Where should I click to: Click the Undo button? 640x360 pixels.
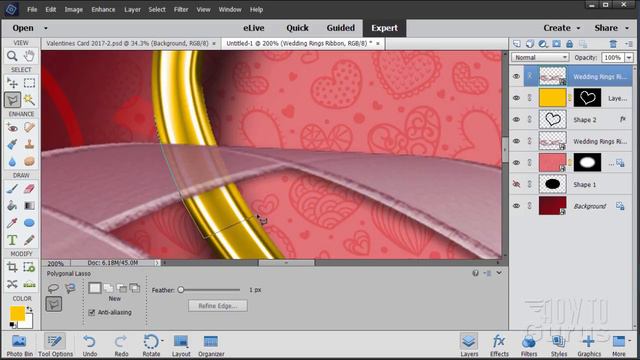tap(89, 345)
